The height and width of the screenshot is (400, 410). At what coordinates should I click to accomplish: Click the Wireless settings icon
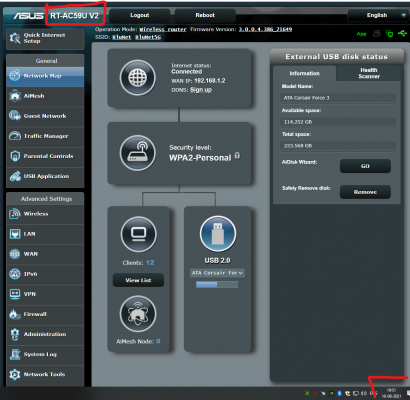[15, 214]
